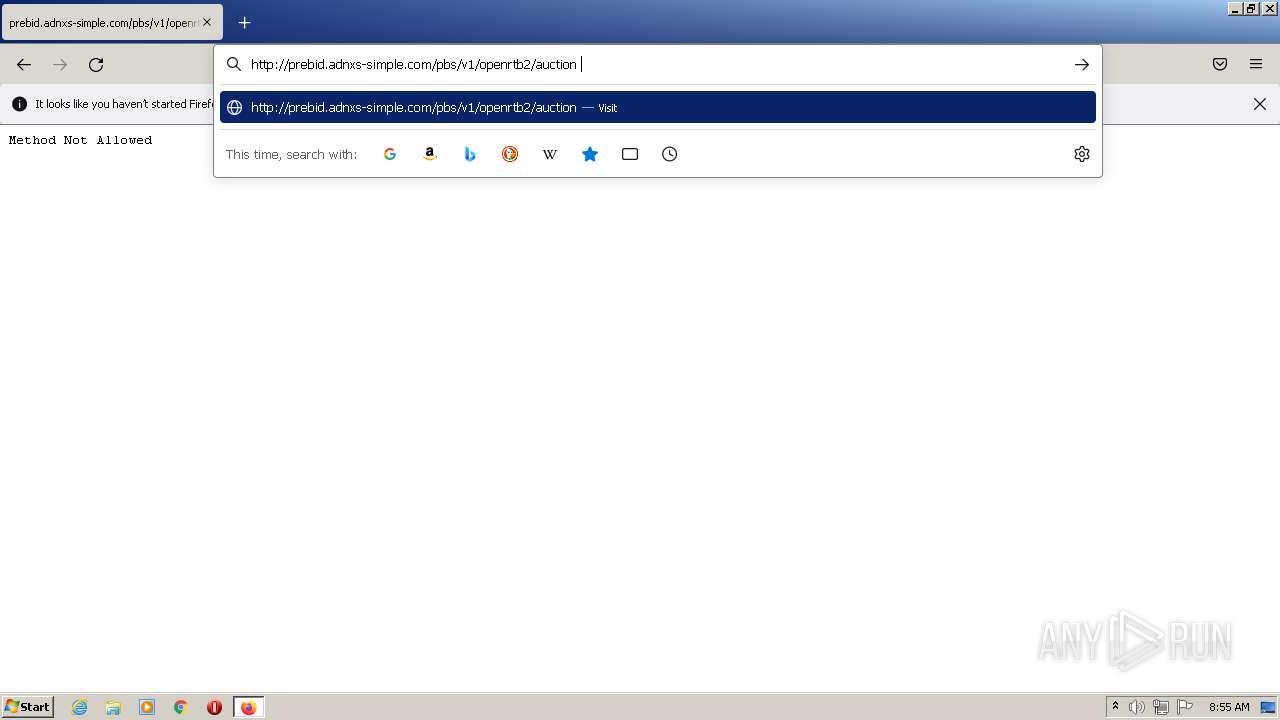
Task: Open a new tab with the plus button
Action: point(244,22)
